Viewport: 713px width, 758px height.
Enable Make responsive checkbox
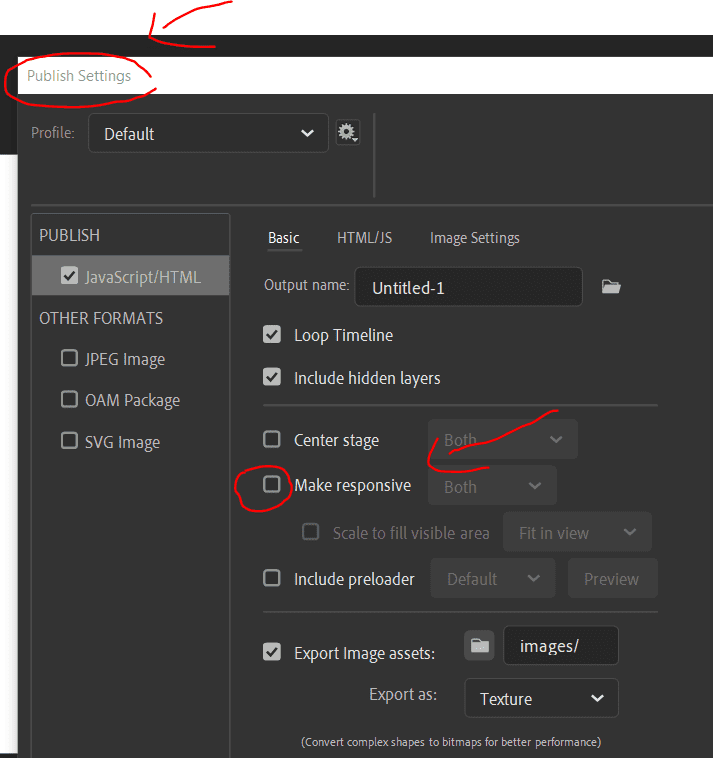[272, 484]
